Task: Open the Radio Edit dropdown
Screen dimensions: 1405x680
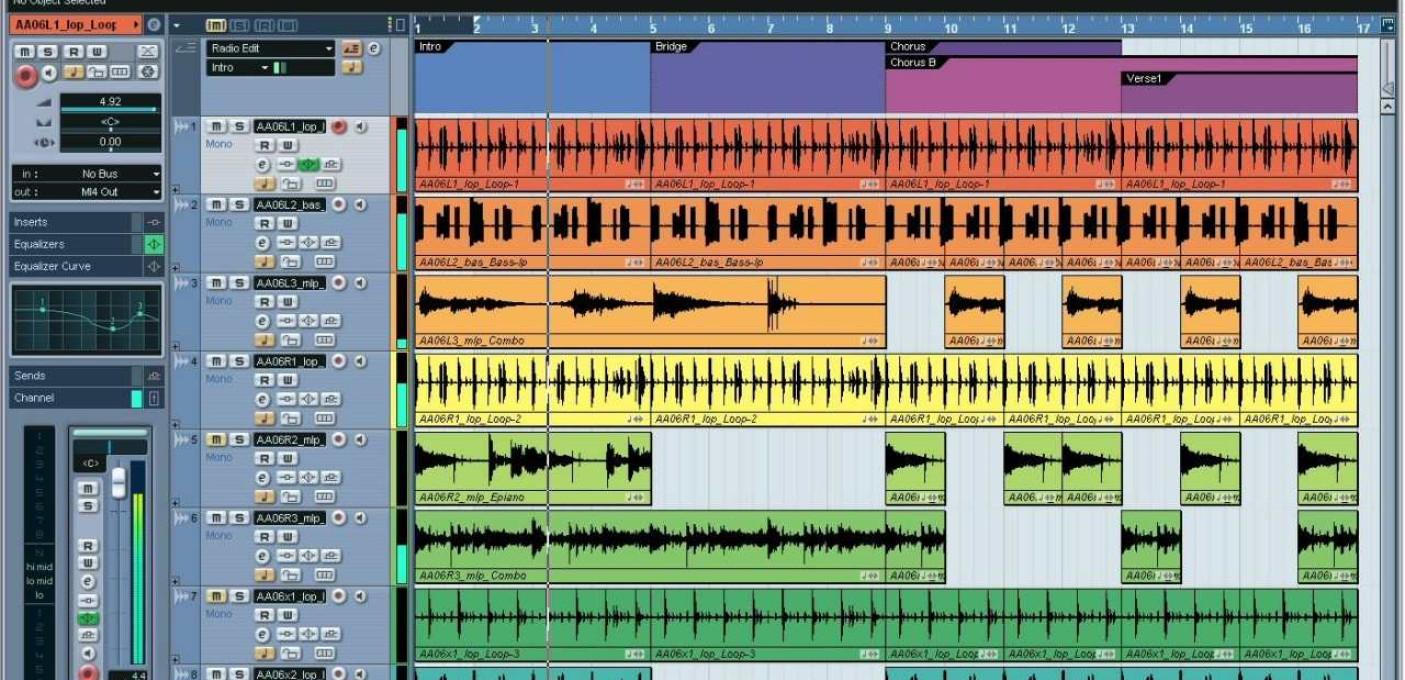Action: pos(330,47)
